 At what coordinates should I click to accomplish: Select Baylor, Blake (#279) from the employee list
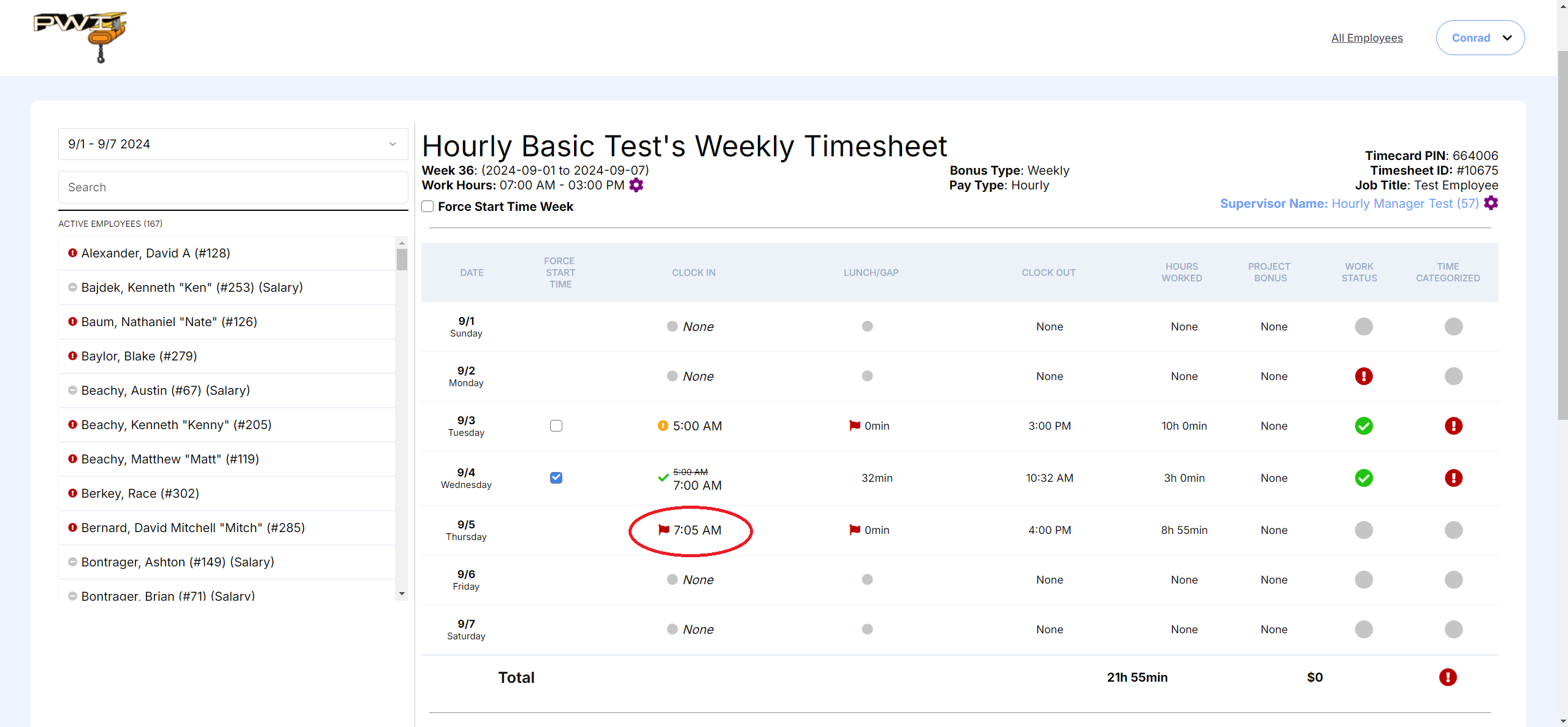click(139, 356)
